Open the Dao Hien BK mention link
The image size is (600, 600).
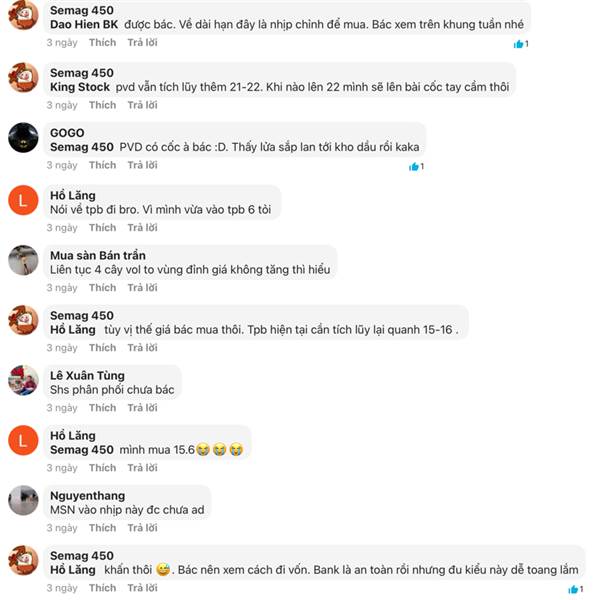pyautogui.click(x=84, y=24)
